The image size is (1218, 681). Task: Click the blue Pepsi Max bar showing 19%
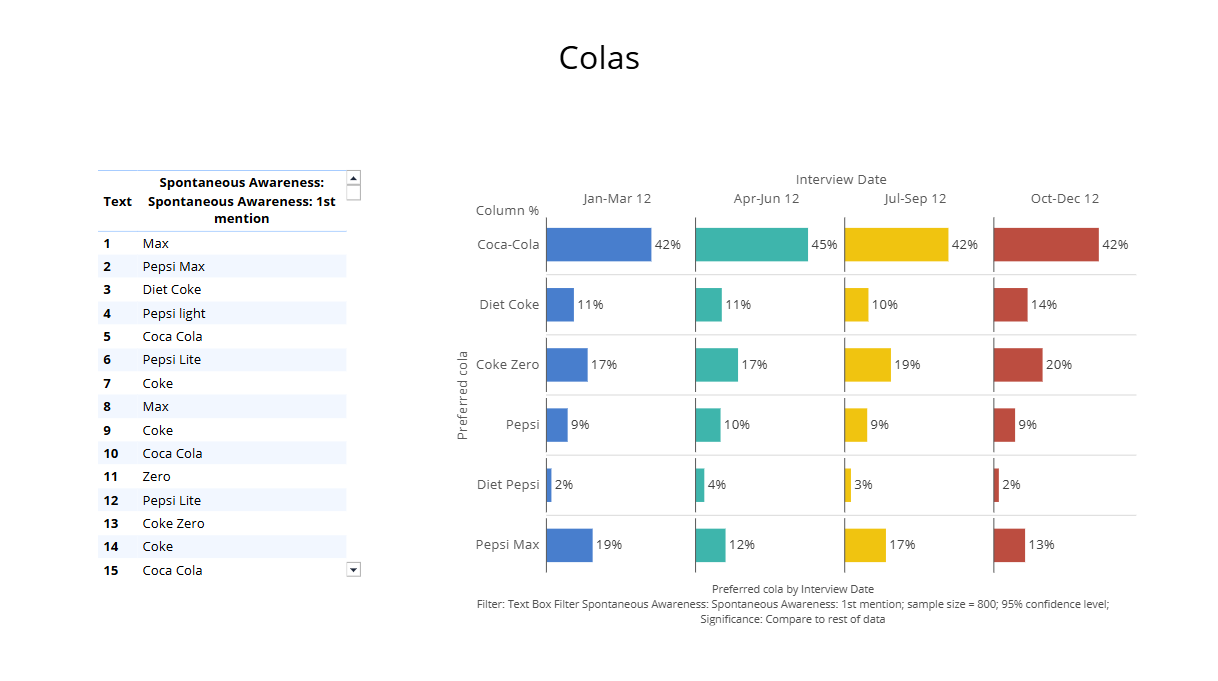pos(569,545)
